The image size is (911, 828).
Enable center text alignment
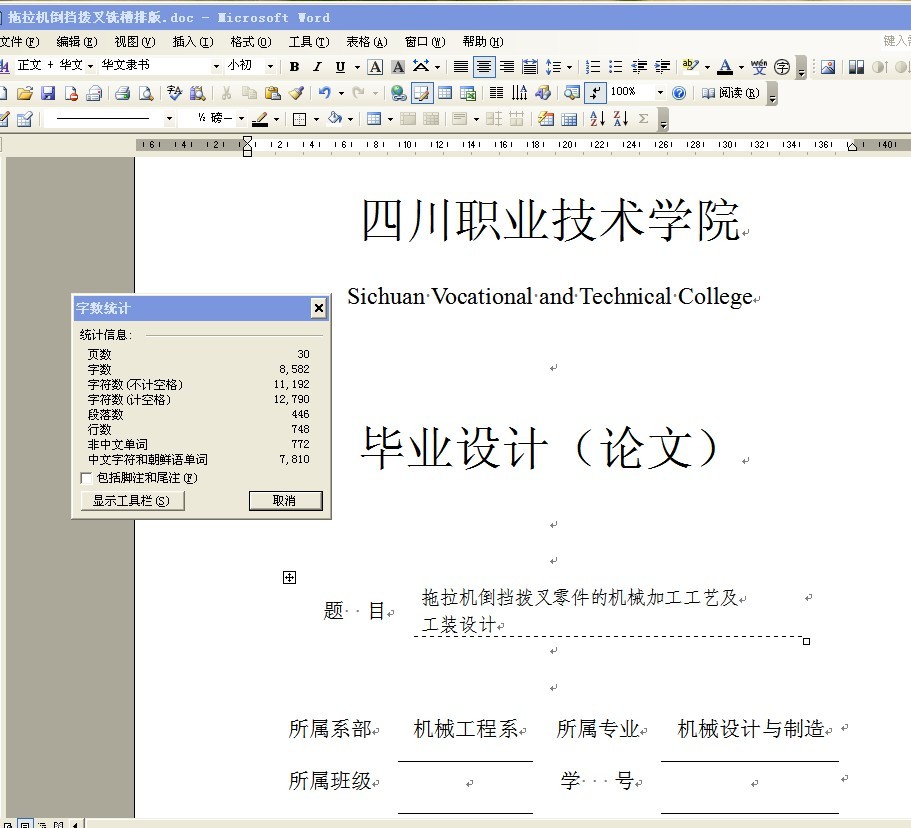[x=483, y=67]
